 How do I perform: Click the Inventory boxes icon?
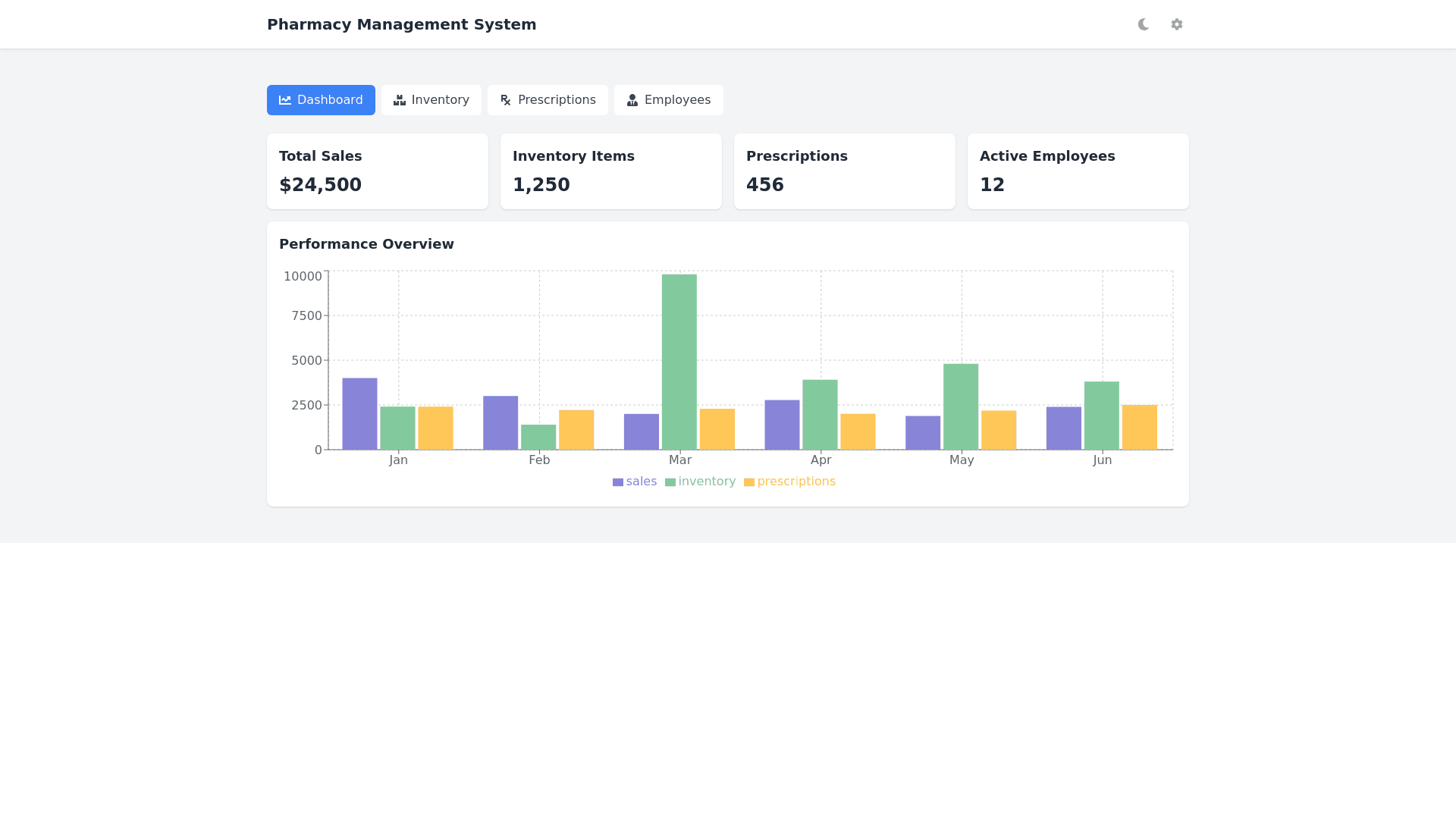tap(400, 100)
